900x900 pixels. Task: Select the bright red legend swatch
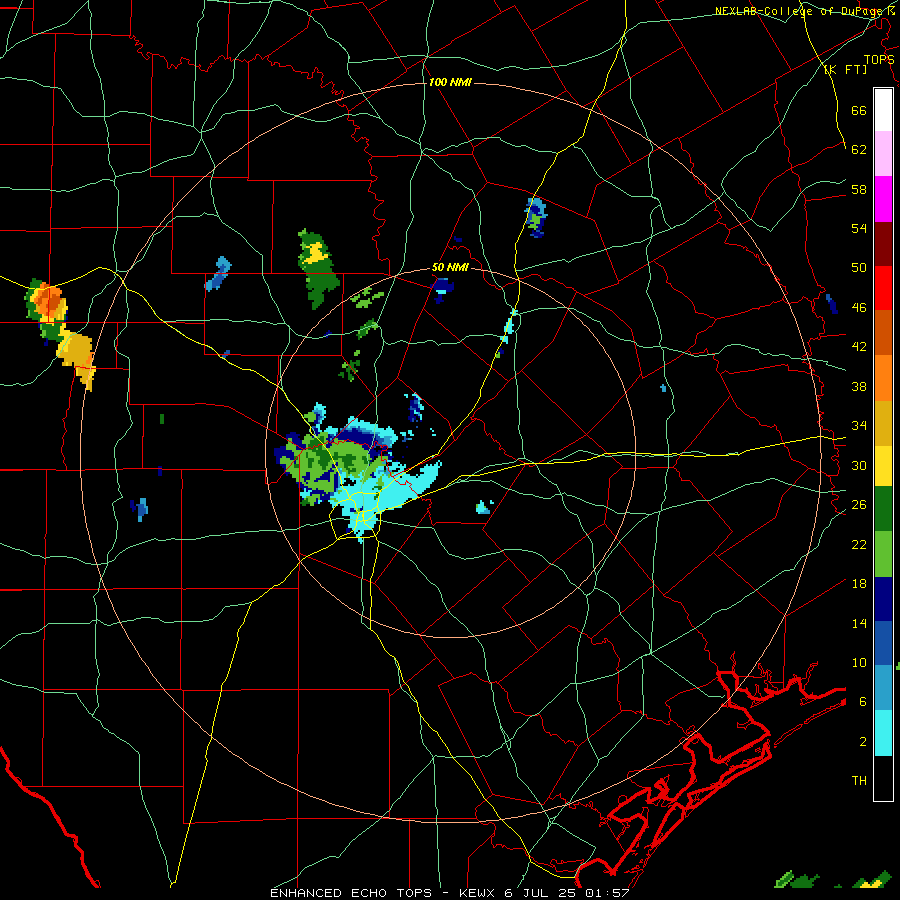point(883,288)
